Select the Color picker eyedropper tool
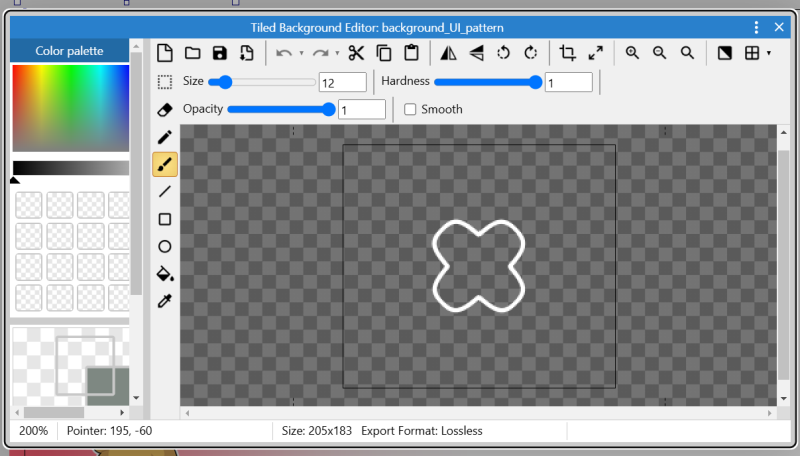Image resolution: width=800 pixels, height=456 pixels. point(165,301)
